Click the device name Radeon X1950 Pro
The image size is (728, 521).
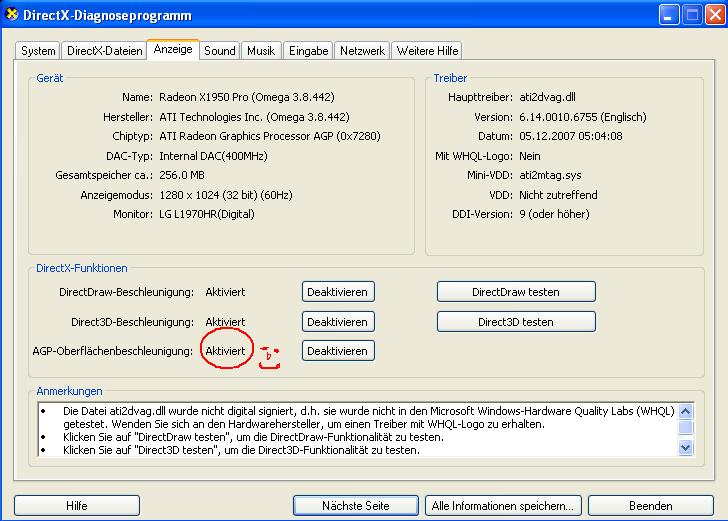coord(247,97)
